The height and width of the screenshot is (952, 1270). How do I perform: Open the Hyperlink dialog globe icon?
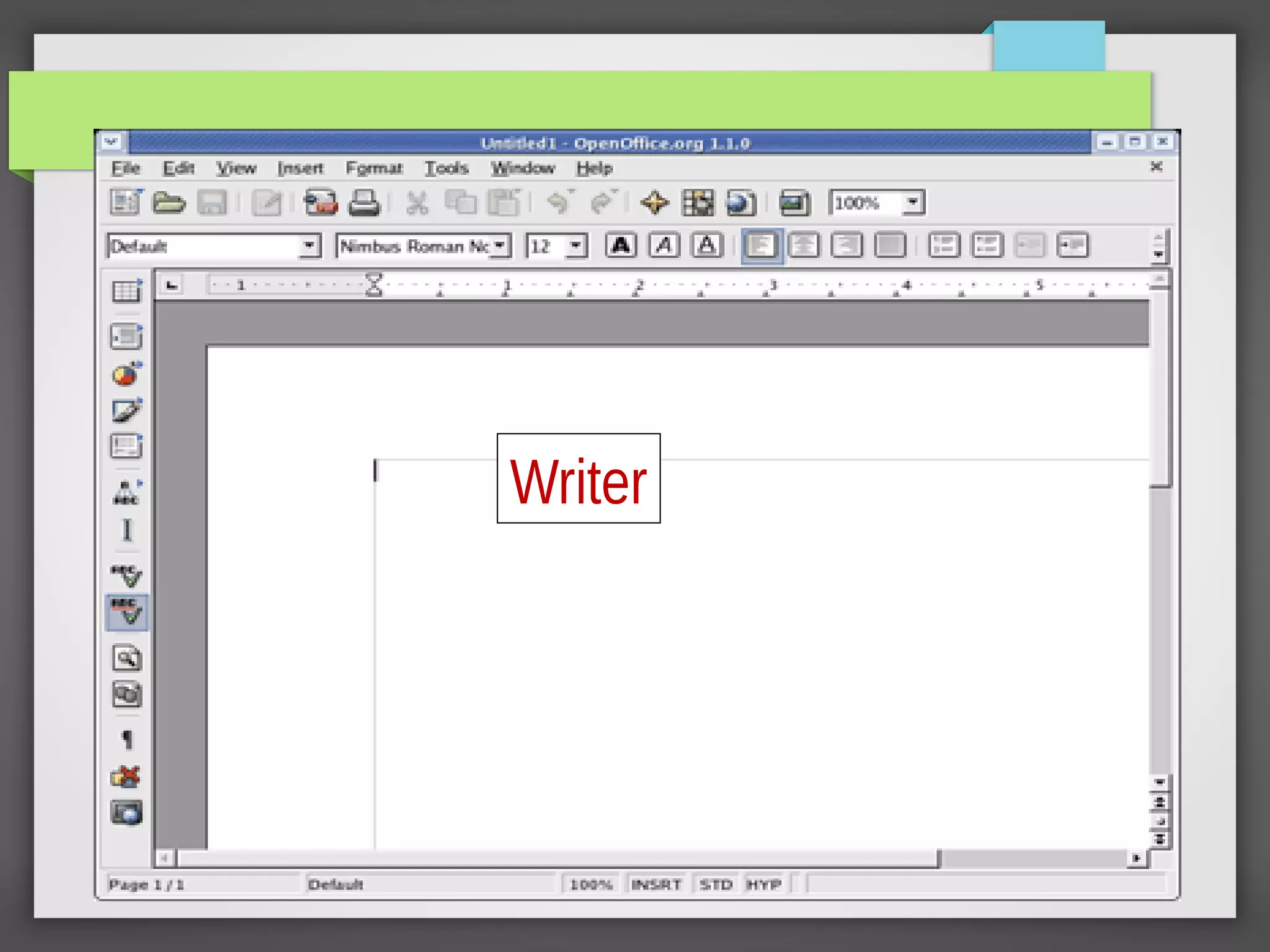tap(741, 203)
